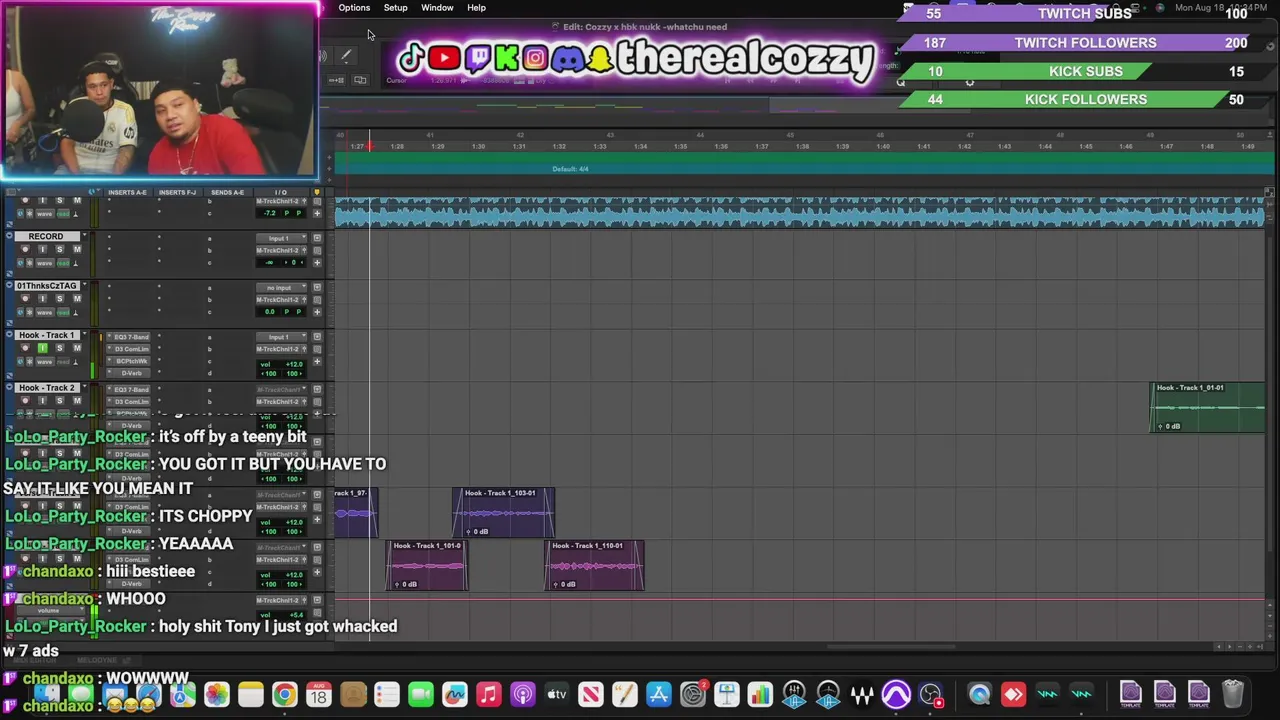Screen dimensions: 1280x720
Task: Open 'wave' track view selector on RECORD track
Action: pyautogui.click(x=44, y=262)
